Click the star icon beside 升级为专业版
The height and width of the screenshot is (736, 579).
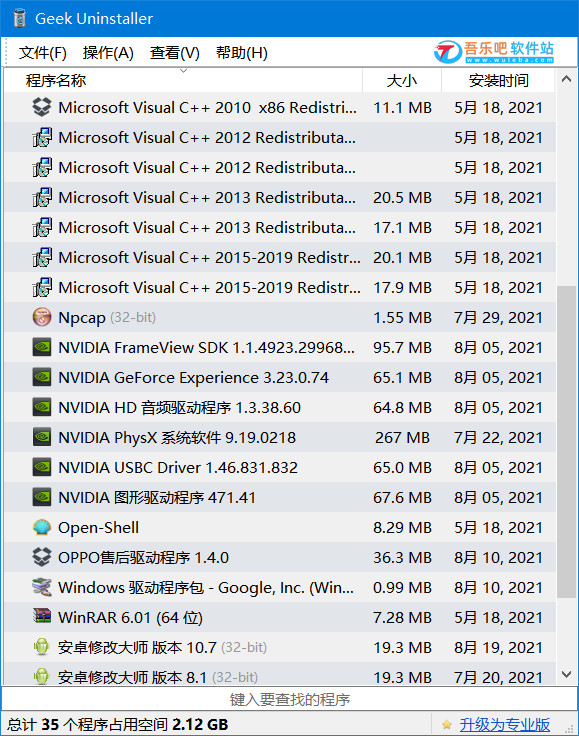pyautogui.click(x=447, y=724)
